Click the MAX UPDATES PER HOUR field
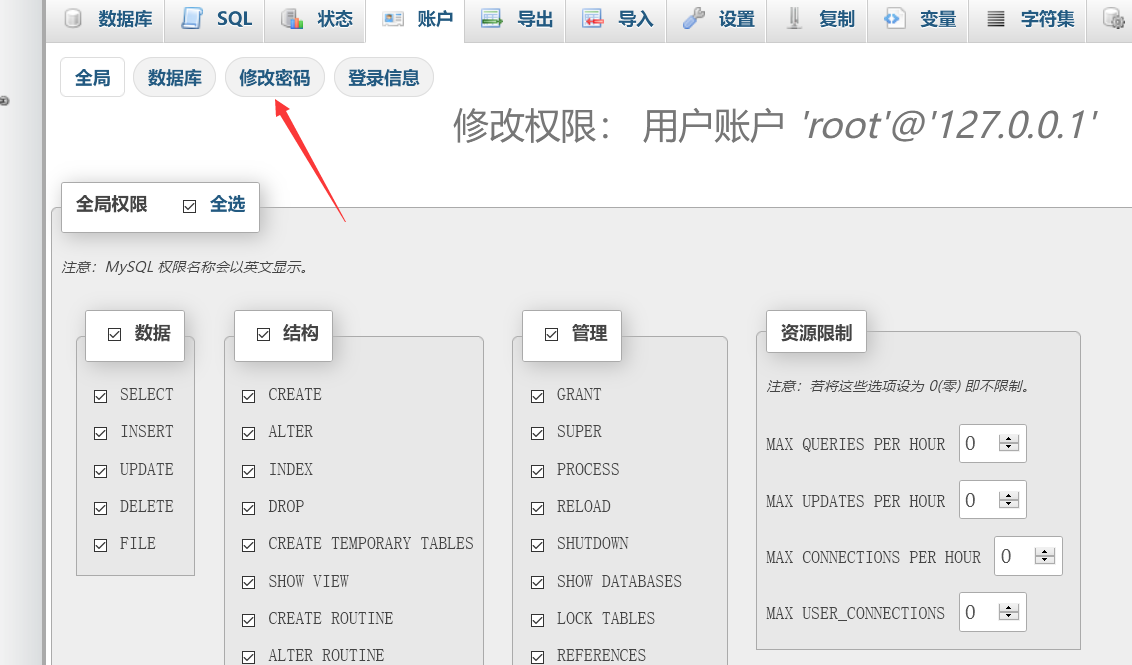 point(993,500)
